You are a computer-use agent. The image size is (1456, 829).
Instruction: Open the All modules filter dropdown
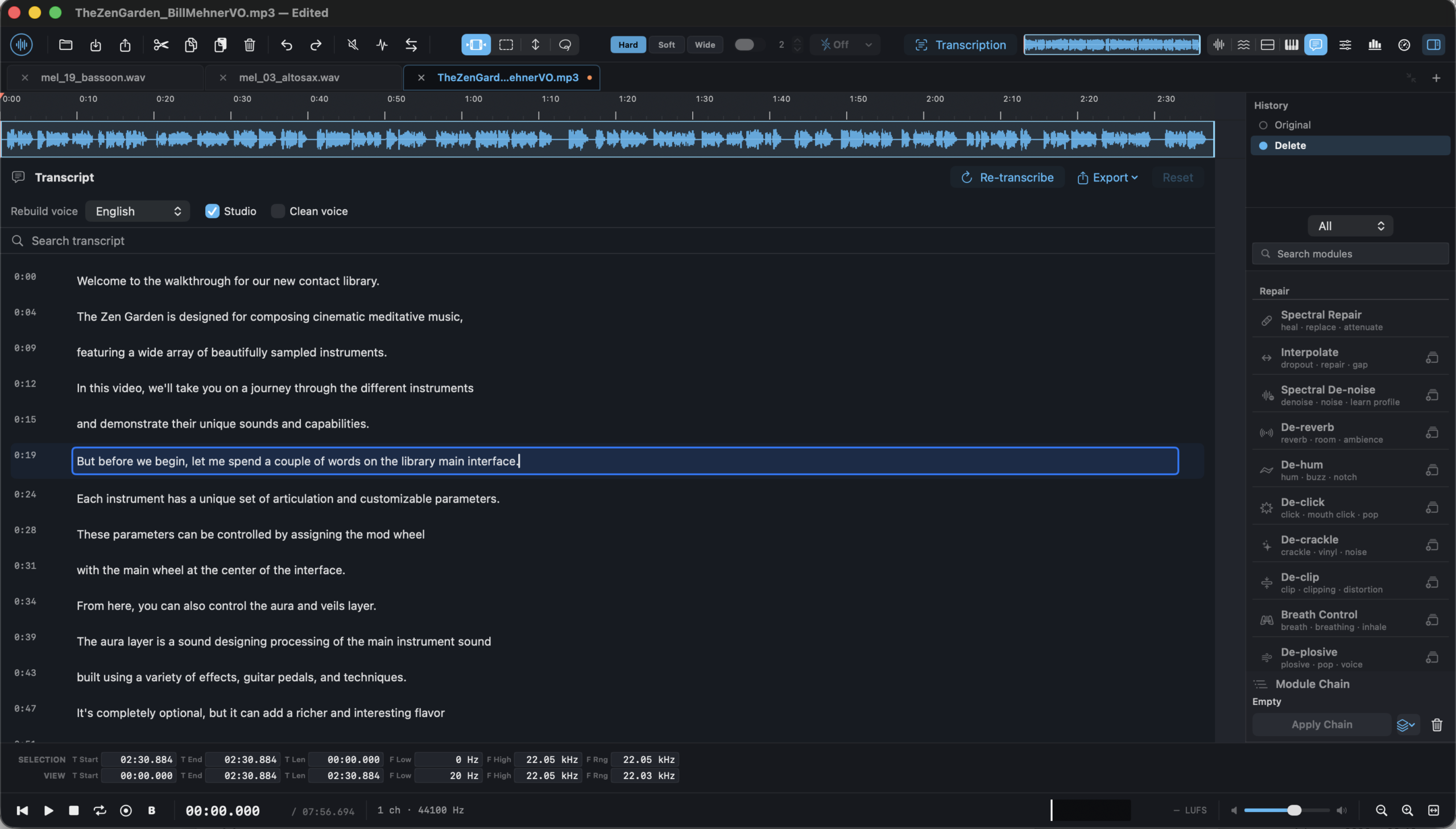click(1350, 226)
